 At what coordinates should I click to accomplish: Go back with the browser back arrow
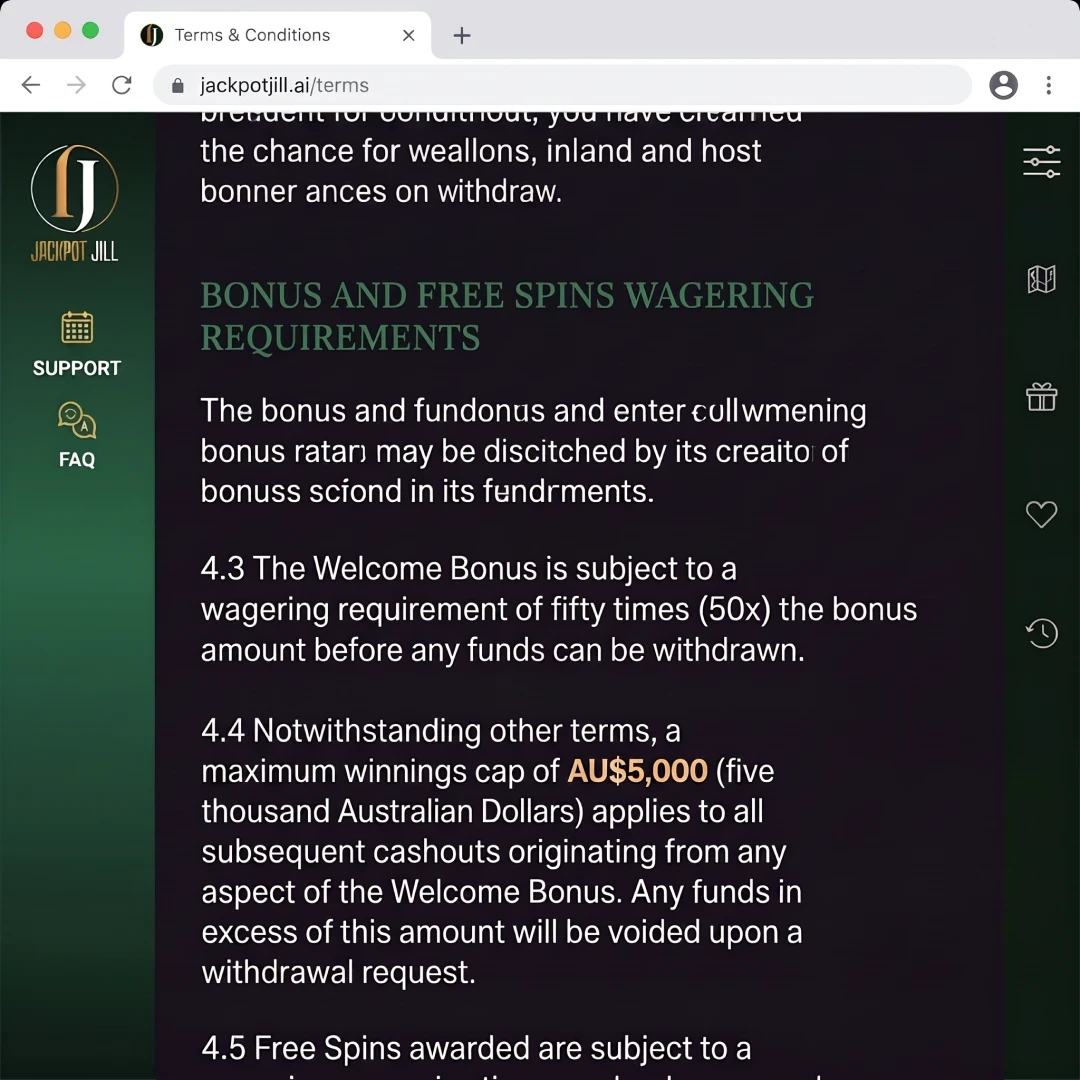[x=31, y=85]
